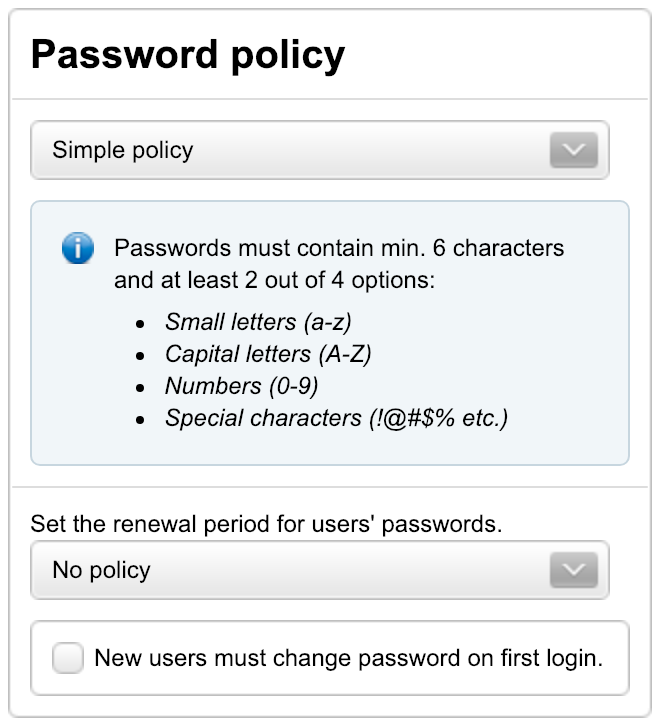The width and height of the screenshot is (660, 726).
Task: Click the 'Small letters (a-z)' list item
Action: click(x=258, y=322)
